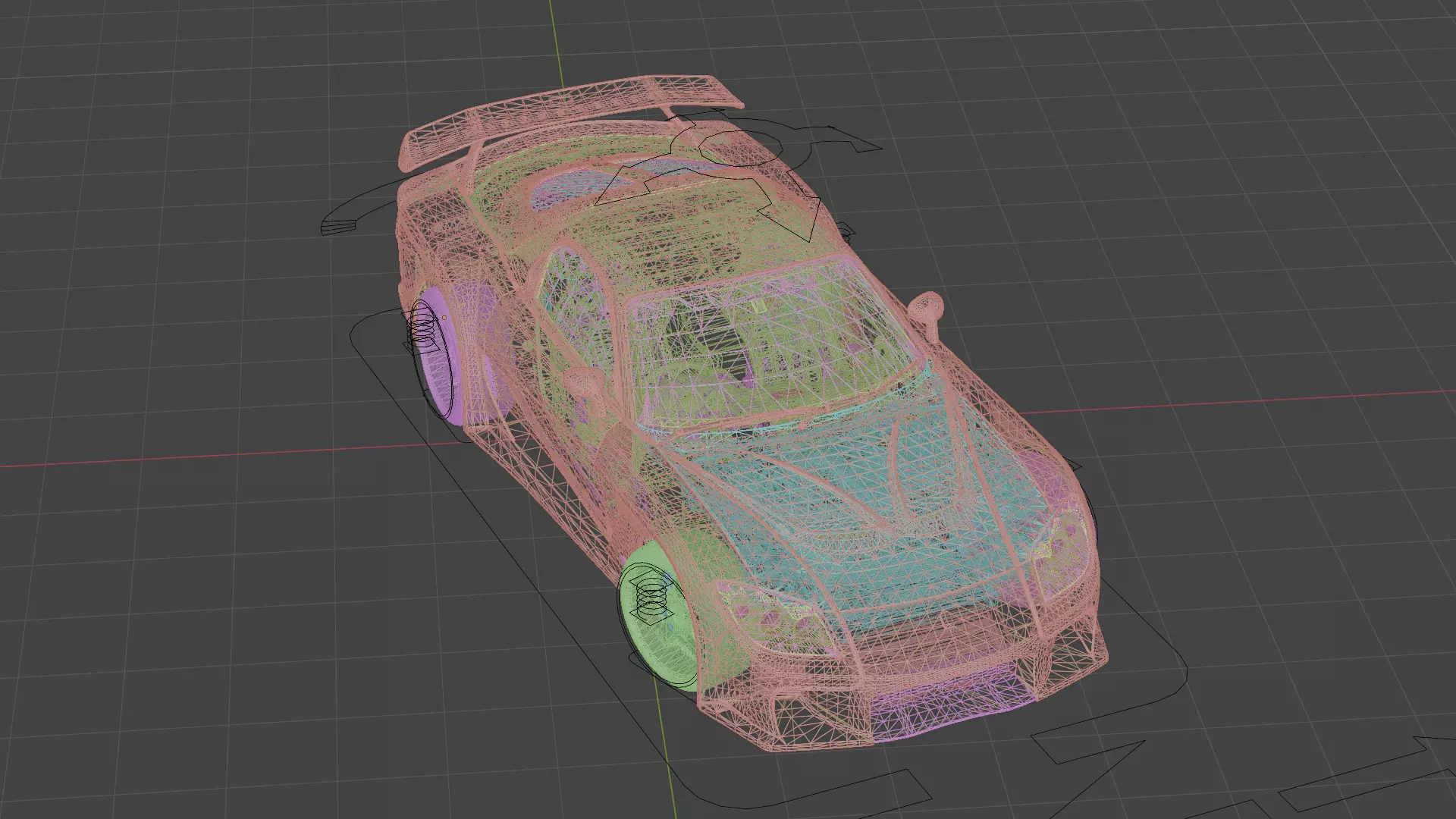The width and height of the screenshot is (1456, 819).
Task: Click the spring rig widget on the front wheel
Action: 651,597
